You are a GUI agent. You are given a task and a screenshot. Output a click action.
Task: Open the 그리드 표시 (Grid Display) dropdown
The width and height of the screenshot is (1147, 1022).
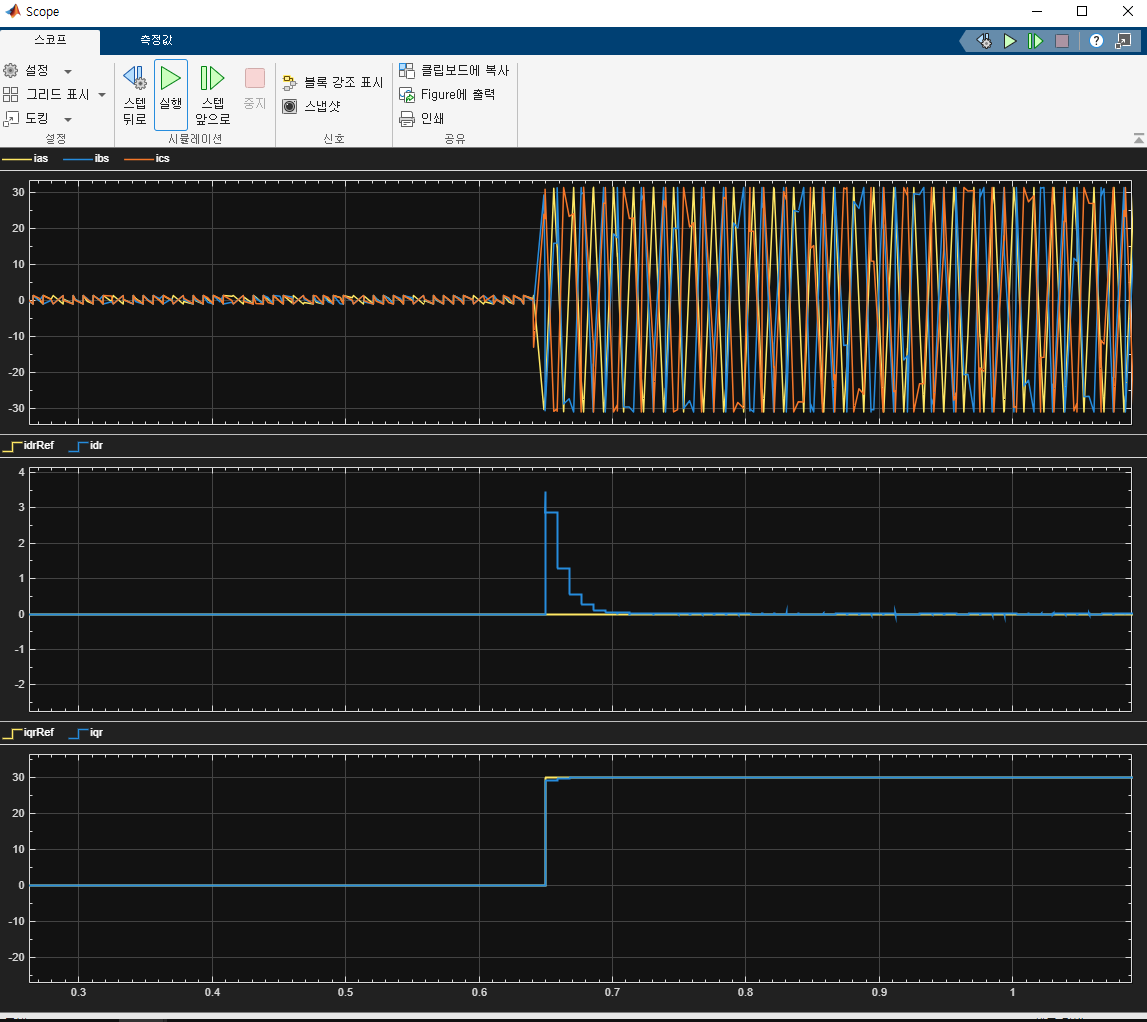(102, 95)
